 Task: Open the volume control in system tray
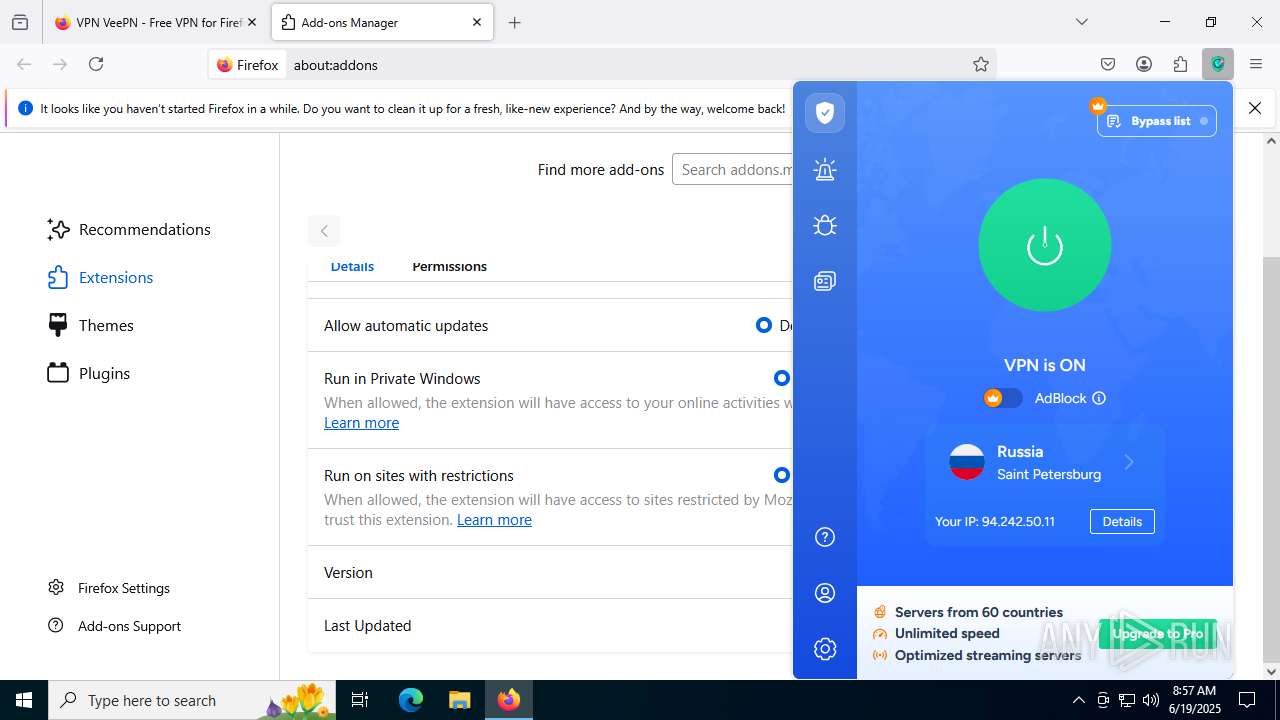(1151, 700)
